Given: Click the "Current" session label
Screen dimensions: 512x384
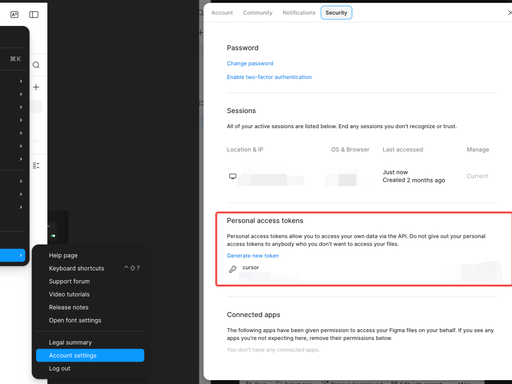Looking at the screenshot, I should pyautogui.click(x=477, y=176).
